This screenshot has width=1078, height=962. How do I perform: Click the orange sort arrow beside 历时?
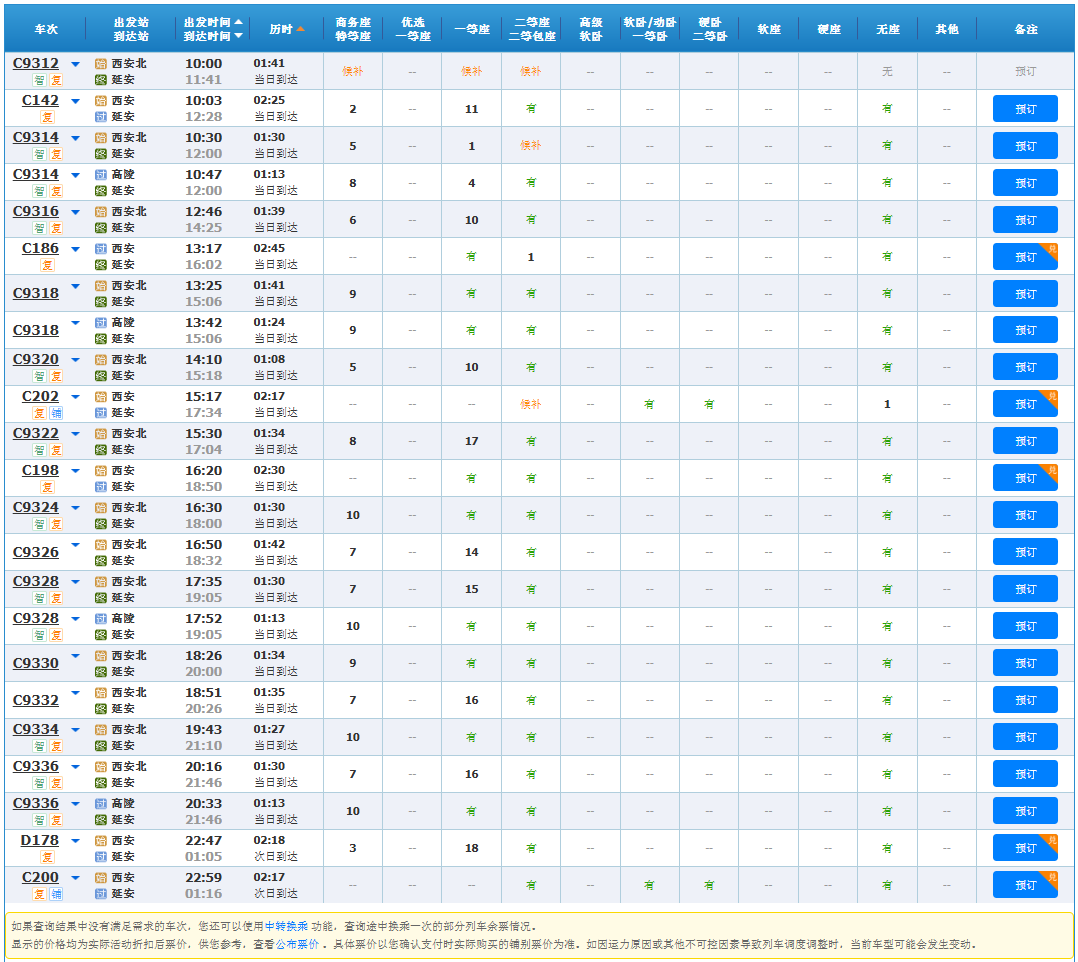[x=300, y=29]
